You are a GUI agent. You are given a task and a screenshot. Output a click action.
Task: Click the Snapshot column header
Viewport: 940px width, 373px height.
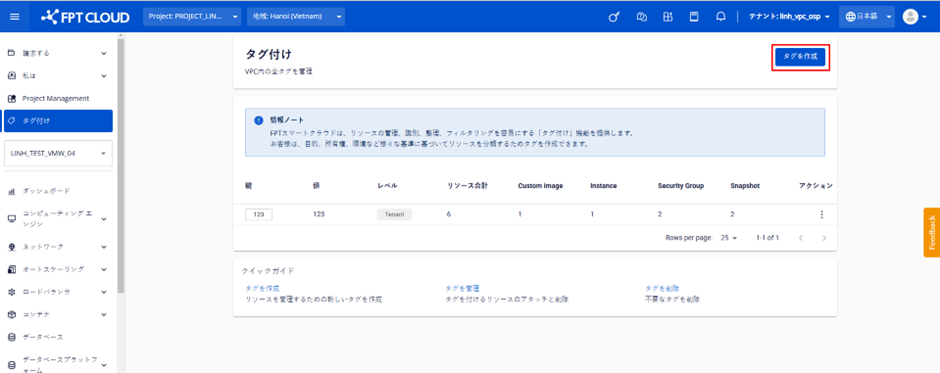[x=745, y=186]
